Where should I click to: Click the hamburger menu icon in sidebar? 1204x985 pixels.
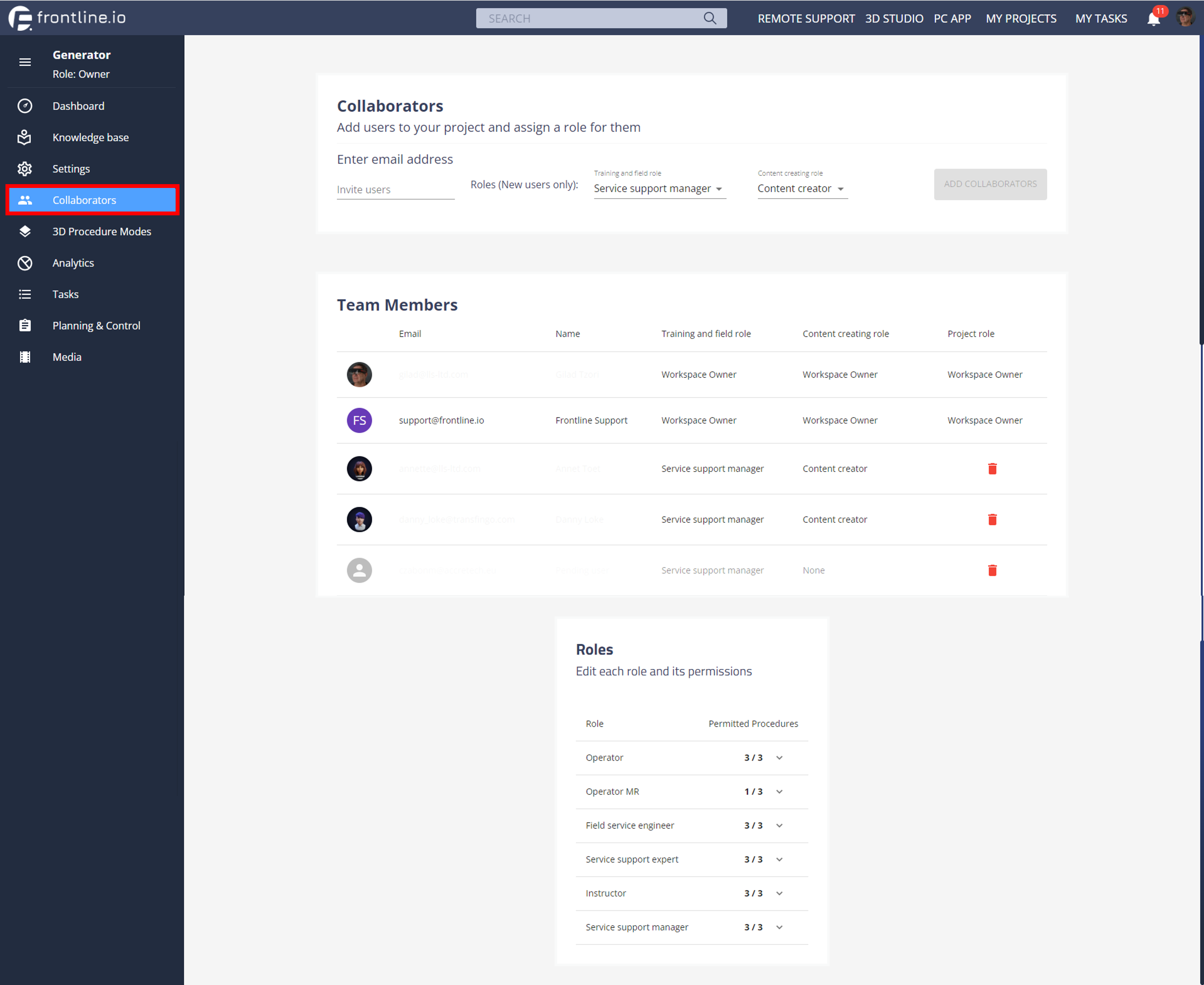(25, 62)
